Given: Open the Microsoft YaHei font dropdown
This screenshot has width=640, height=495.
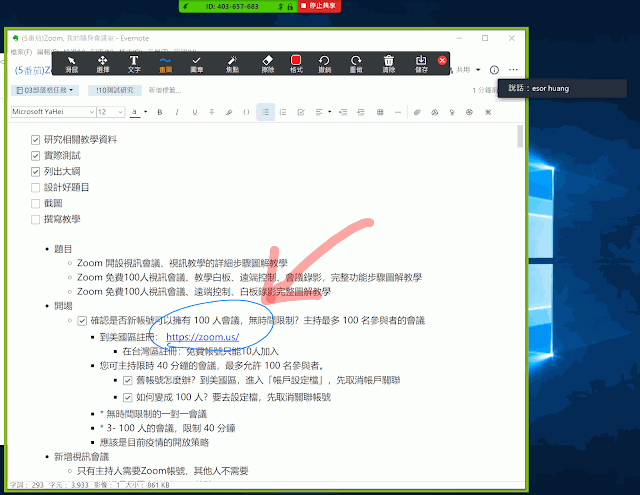Looking at the screenshot, I should pos(53,112).
